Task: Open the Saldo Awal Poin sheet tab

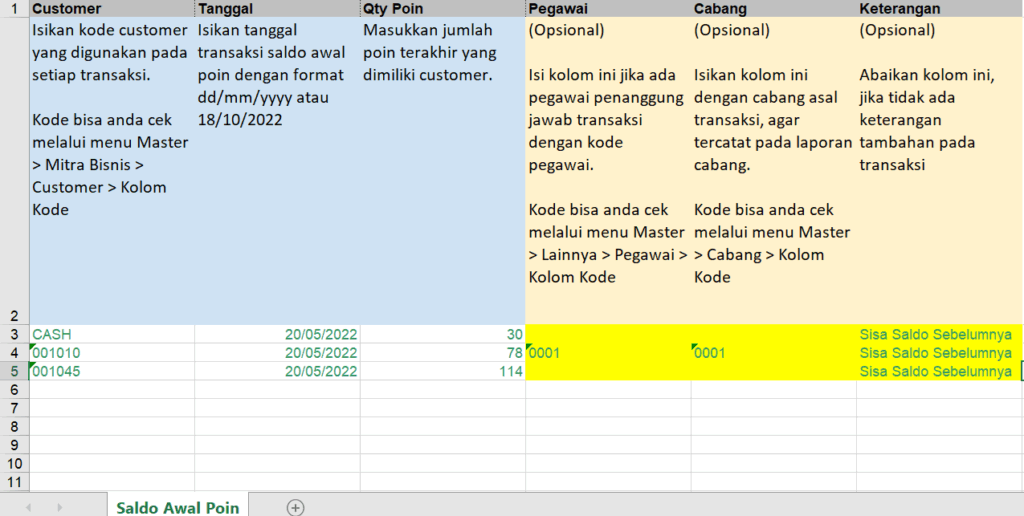Action: coord(178,508)
